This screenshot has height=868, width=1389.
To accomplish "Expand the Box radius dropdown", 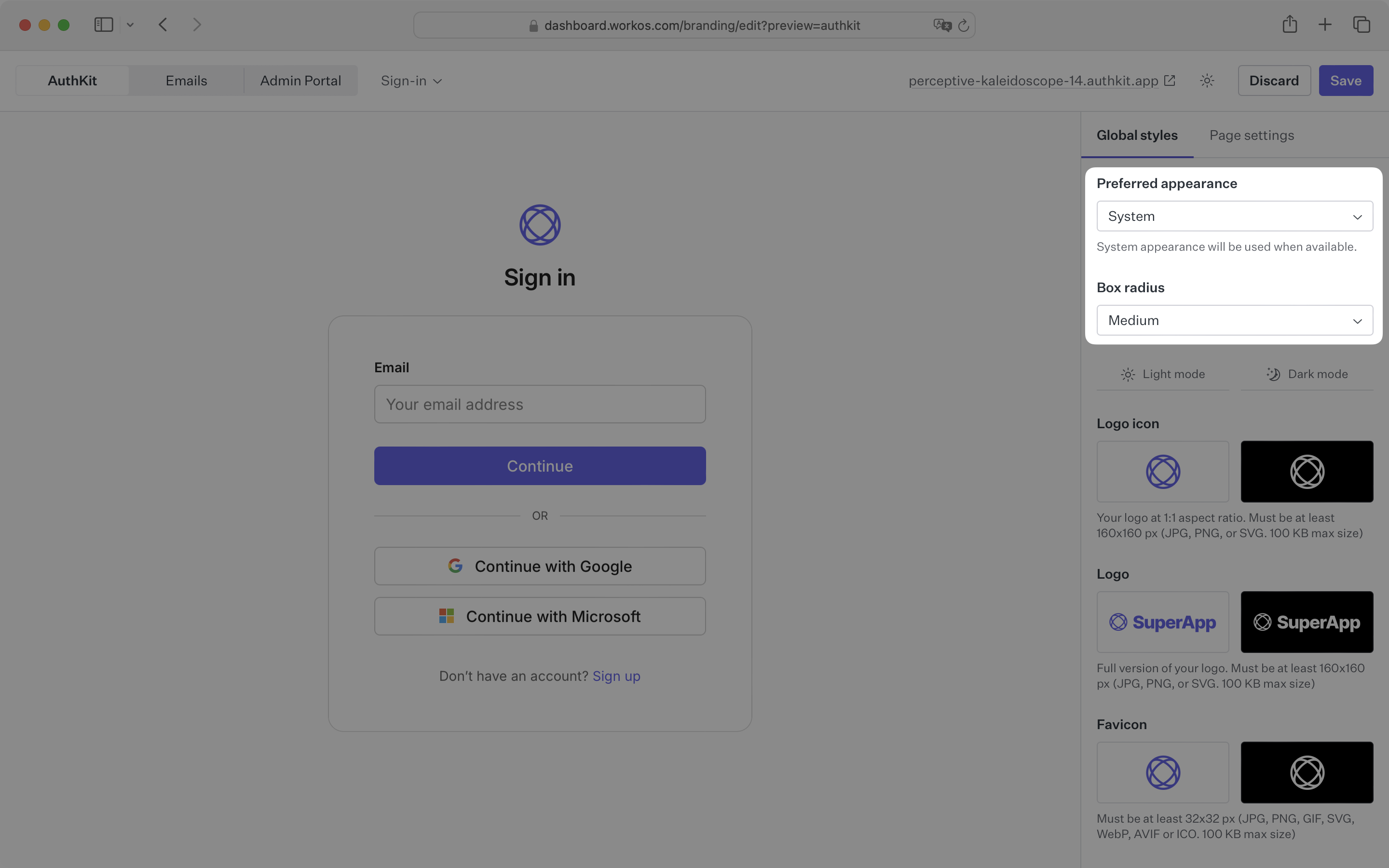I will (1234, 320).
